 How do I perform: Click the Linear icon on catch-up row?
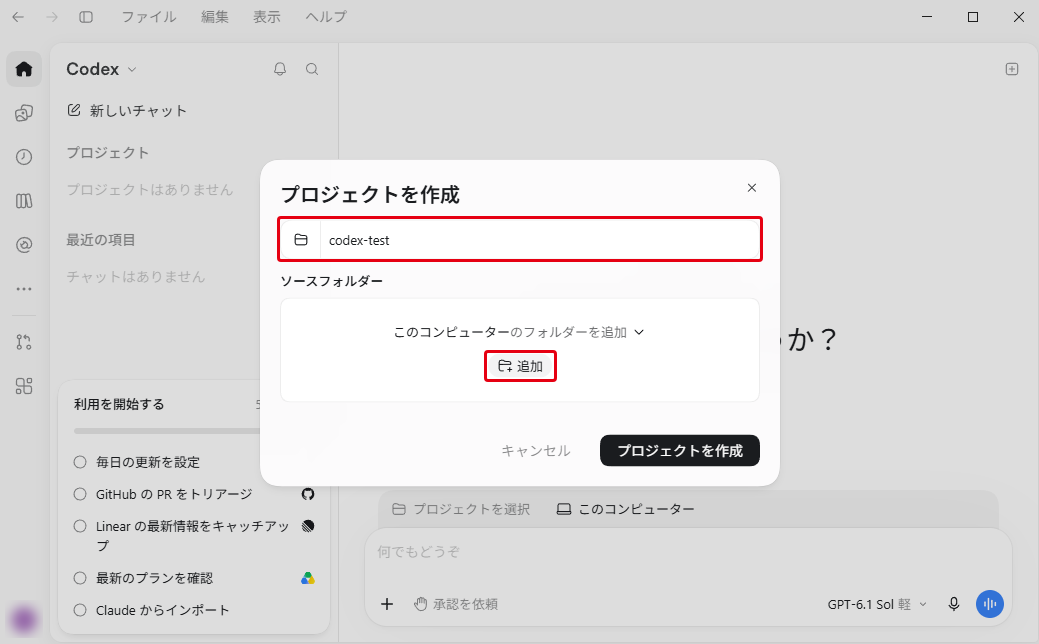click(307, 526)
